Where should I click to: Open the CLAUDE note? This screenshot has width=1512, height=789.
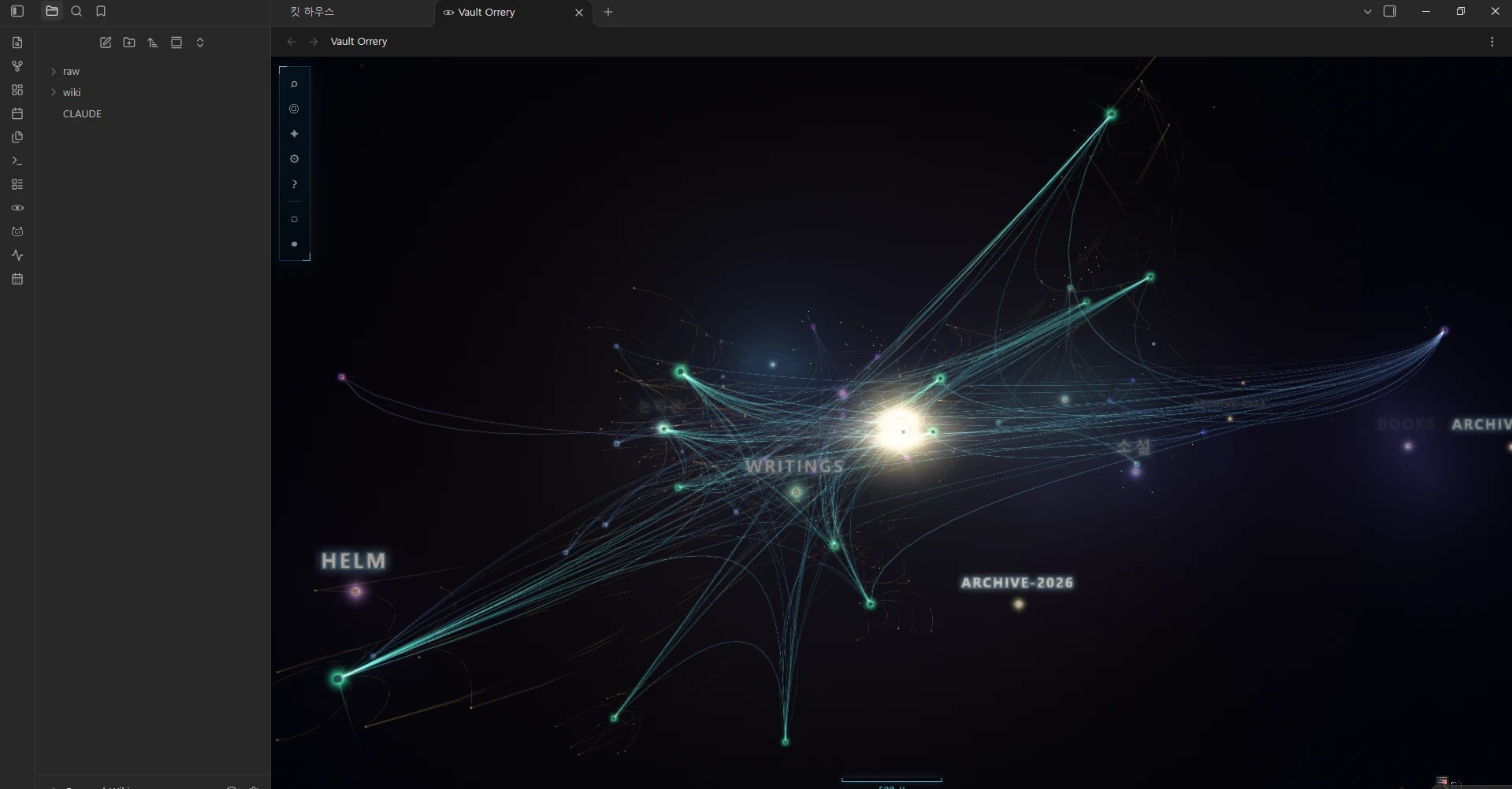(82, 113)
